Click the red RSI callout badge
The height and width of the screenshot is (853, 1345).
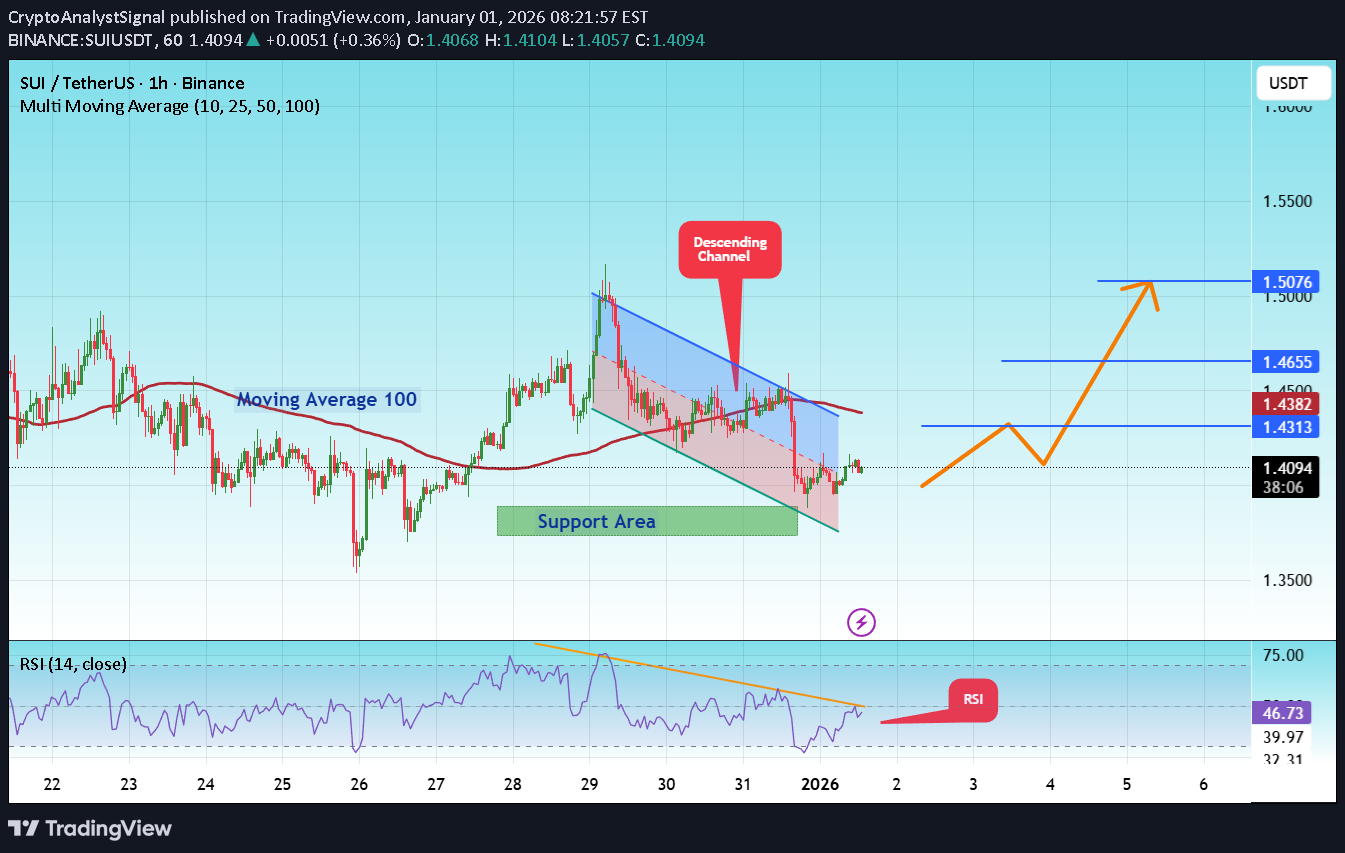click(971, 700)
